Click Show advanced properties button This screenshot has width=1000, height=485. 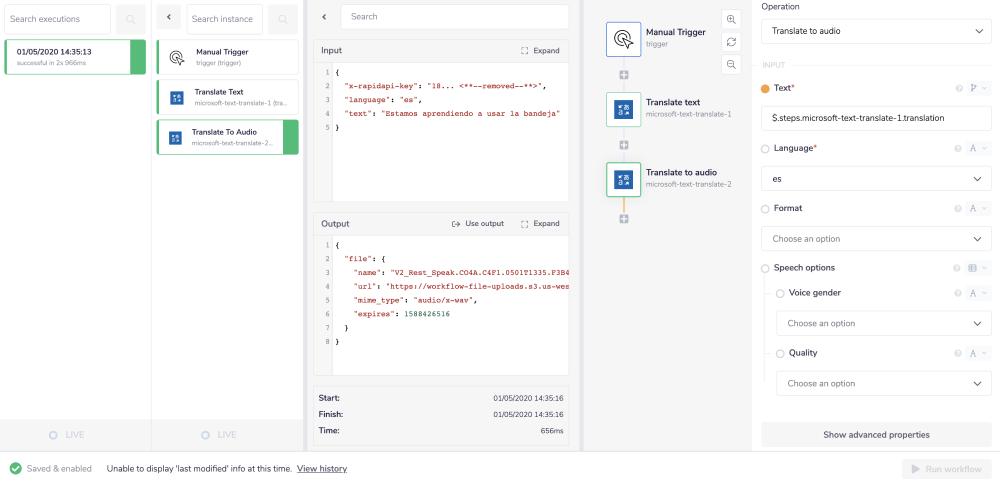point(876,435)
